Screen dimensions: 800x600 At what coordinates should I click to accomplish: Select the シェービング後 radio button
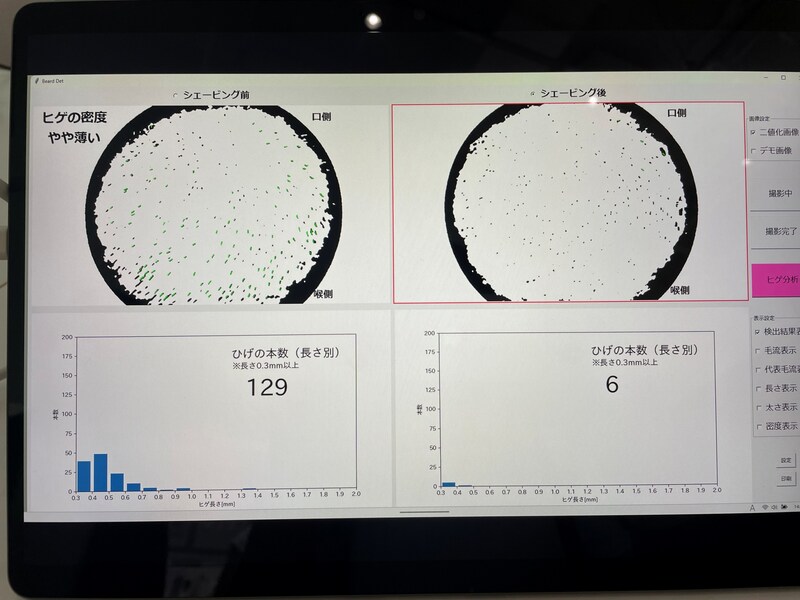click(x=533, y=93)
